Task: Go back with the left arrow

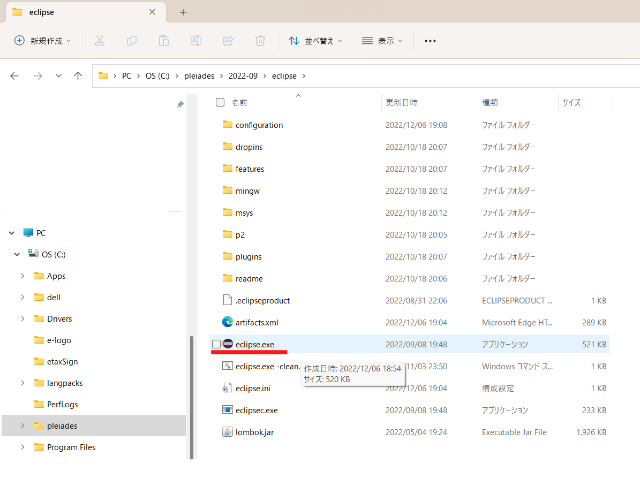Action: click(15, 76)
